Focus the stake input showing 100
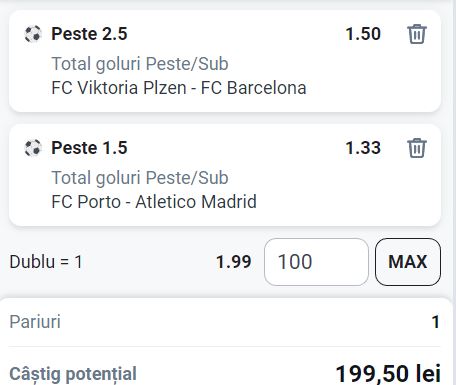The height and width of the screenshot is (385, 456). (x=316, y=262)
